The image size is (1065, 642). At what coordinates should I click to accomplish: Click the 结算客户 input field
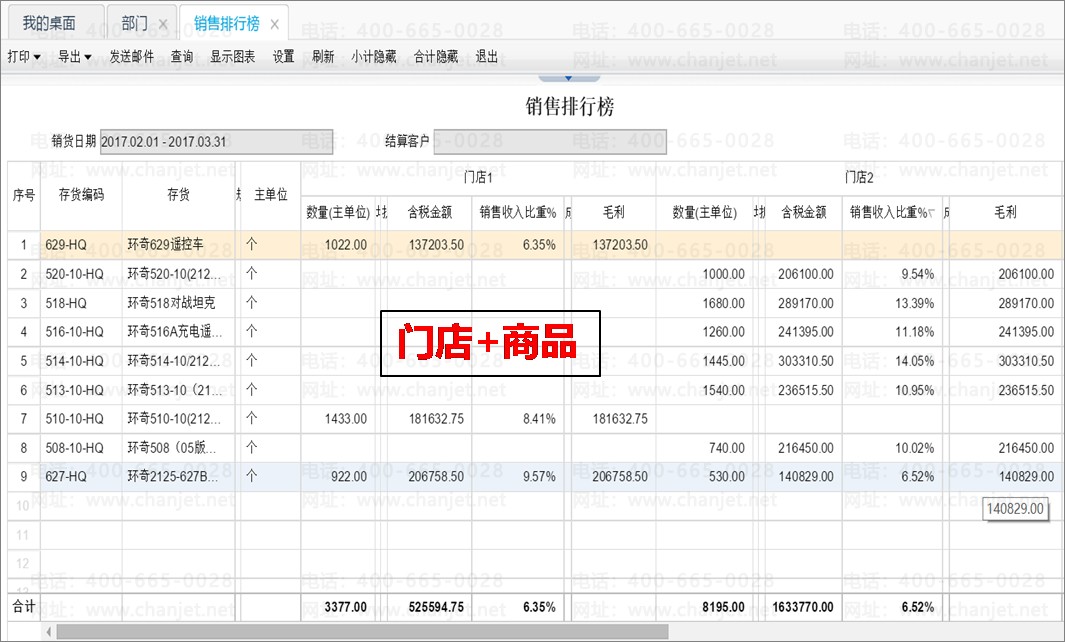pos(550,142)
